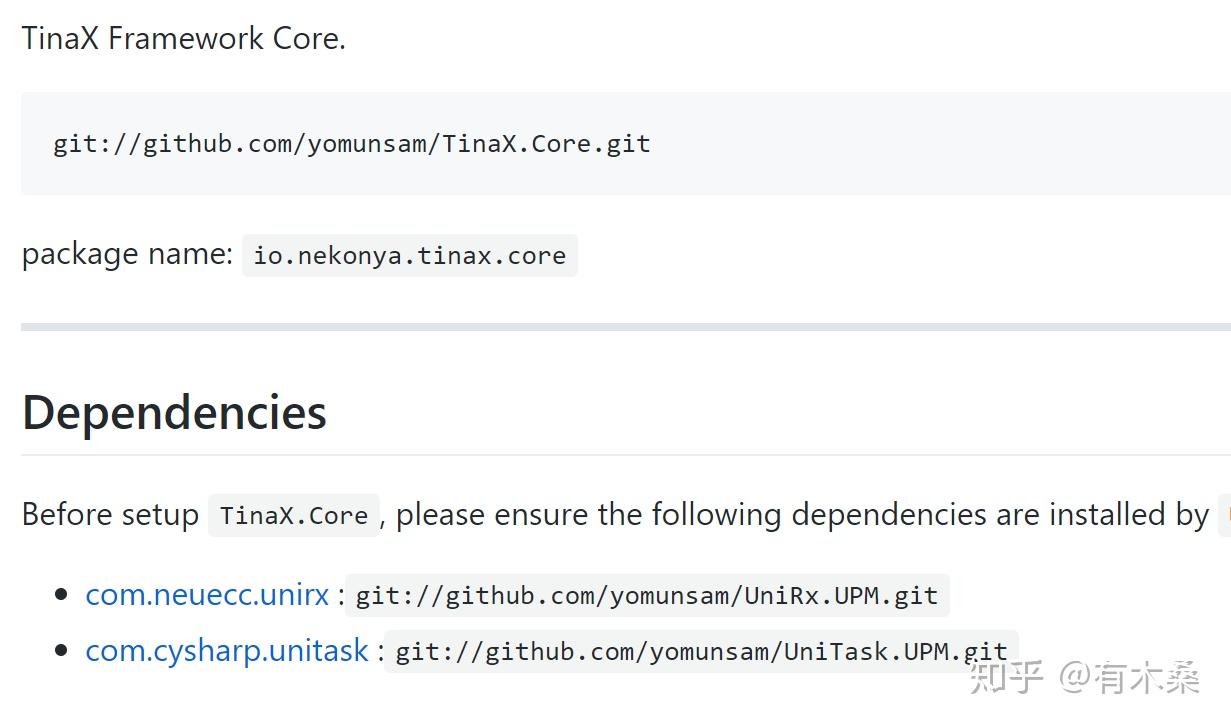Click the TinaX Framework Core title text
Image resolution: width=1231 pixels, height=727 pixels.
coord(183,37)
